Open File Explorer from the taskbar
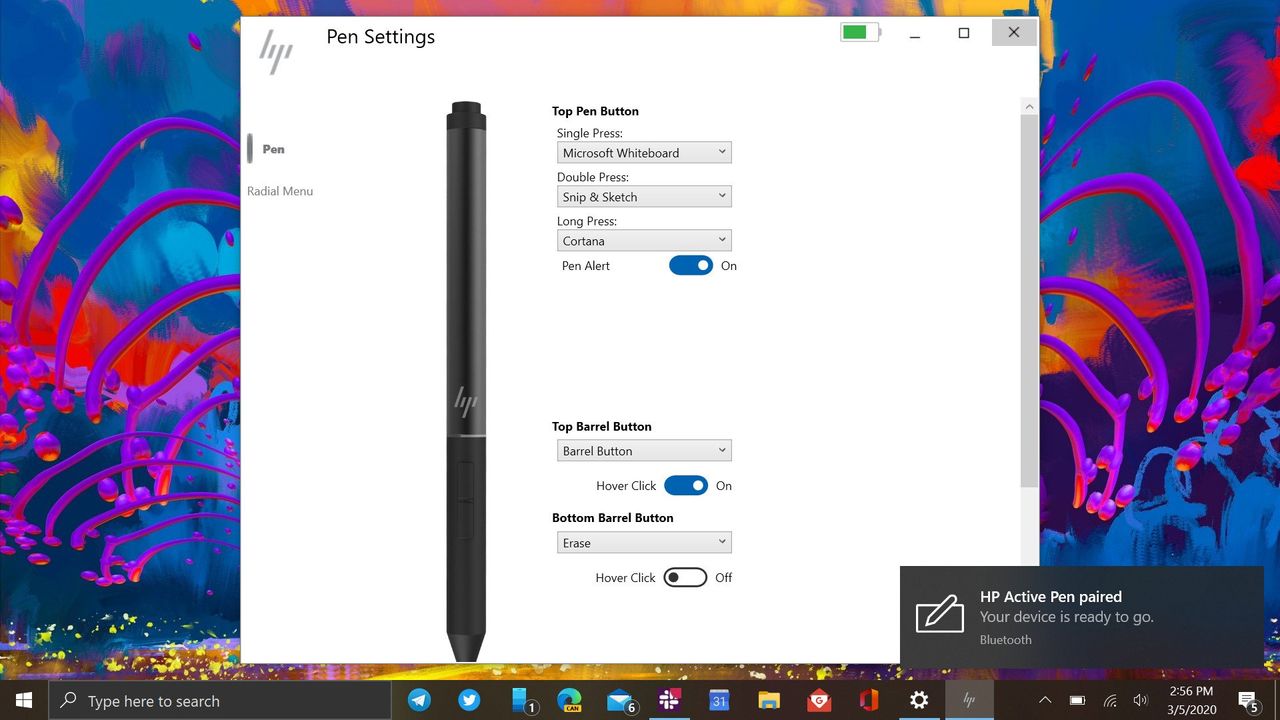 (768, 701)
